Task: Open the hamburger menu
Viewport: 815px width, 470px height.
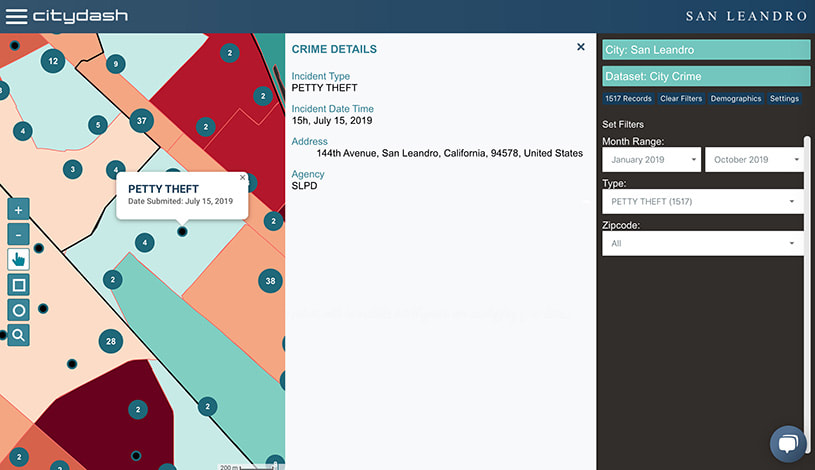Action: 16,16
